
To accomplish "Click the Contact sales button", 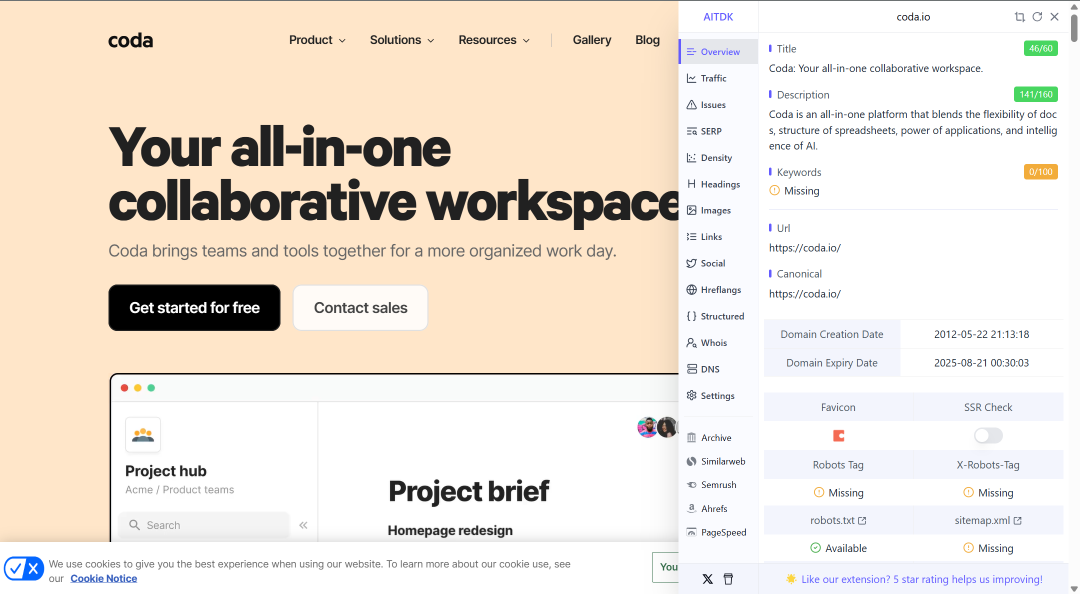I will (360, 308).
